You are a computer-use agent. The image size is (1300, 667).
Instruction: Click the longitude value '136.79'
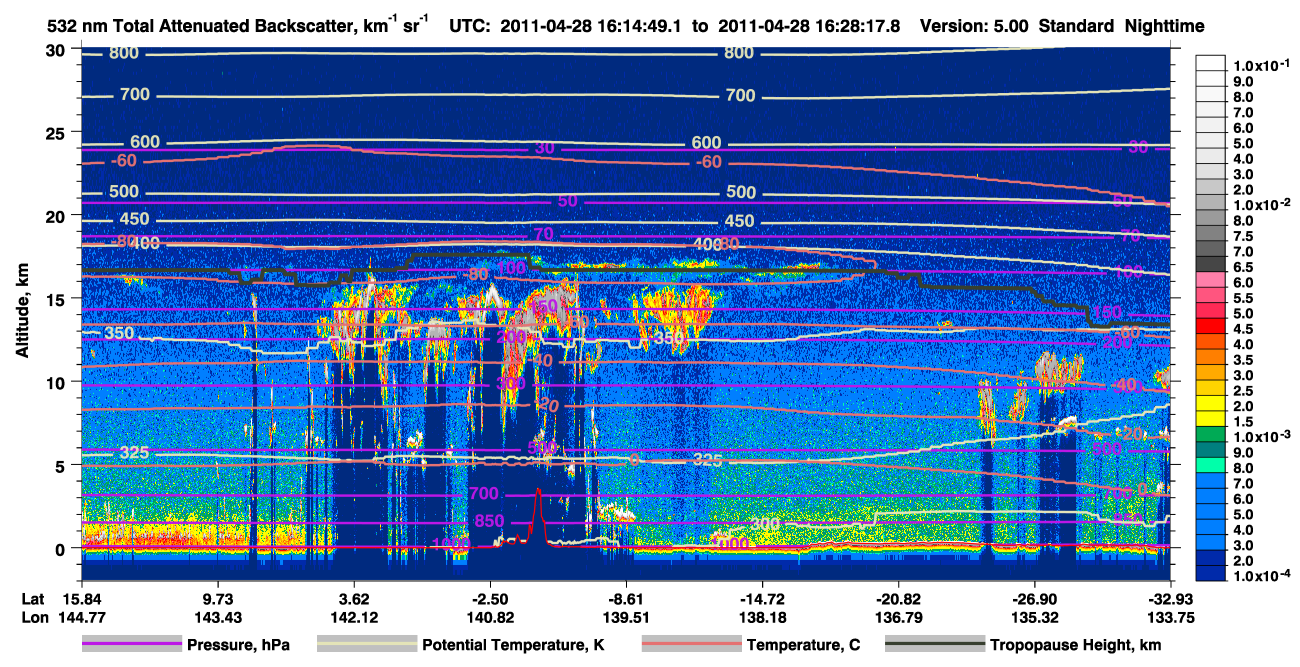(898, 617)
